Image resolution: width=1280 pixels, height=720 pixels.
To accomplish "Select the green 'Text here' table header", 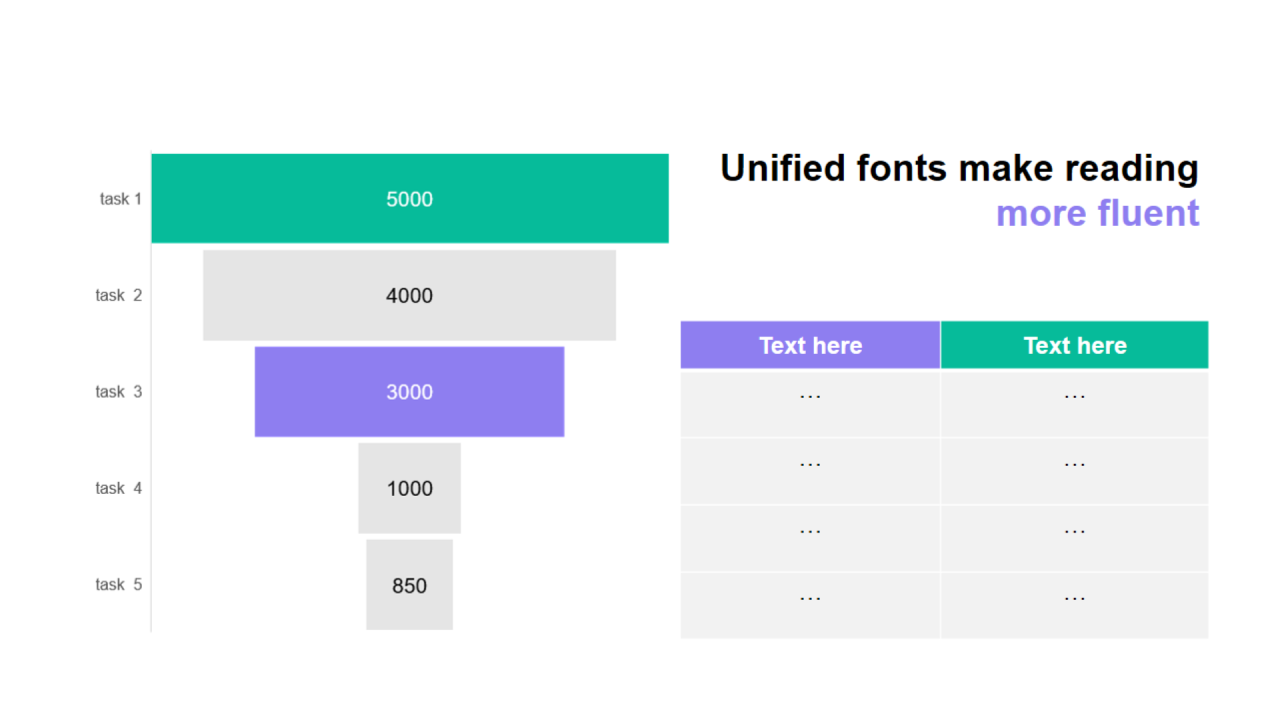I will 1074,345.
